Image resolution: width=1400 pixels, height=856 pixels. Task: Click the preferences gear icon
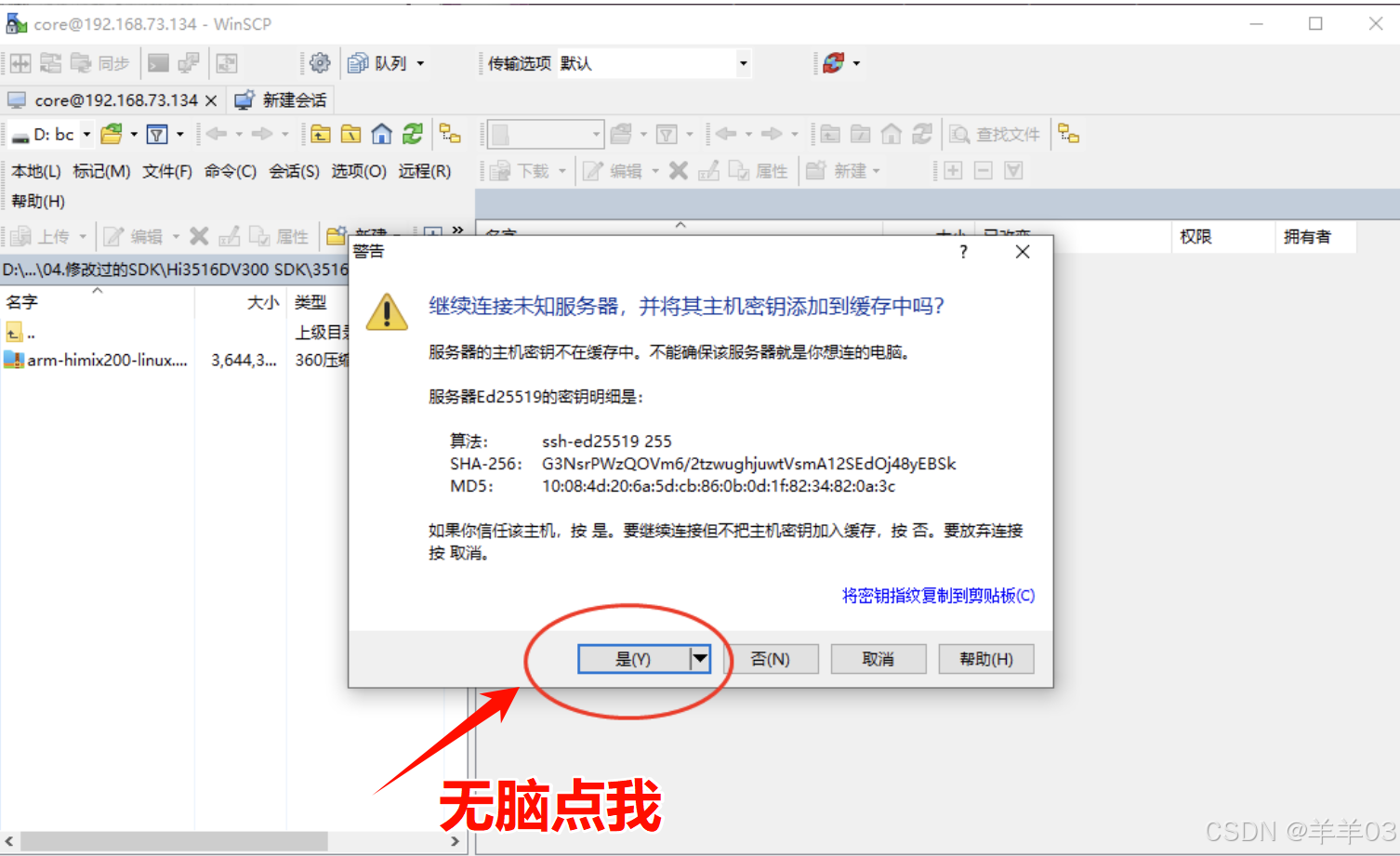(320, 63)
